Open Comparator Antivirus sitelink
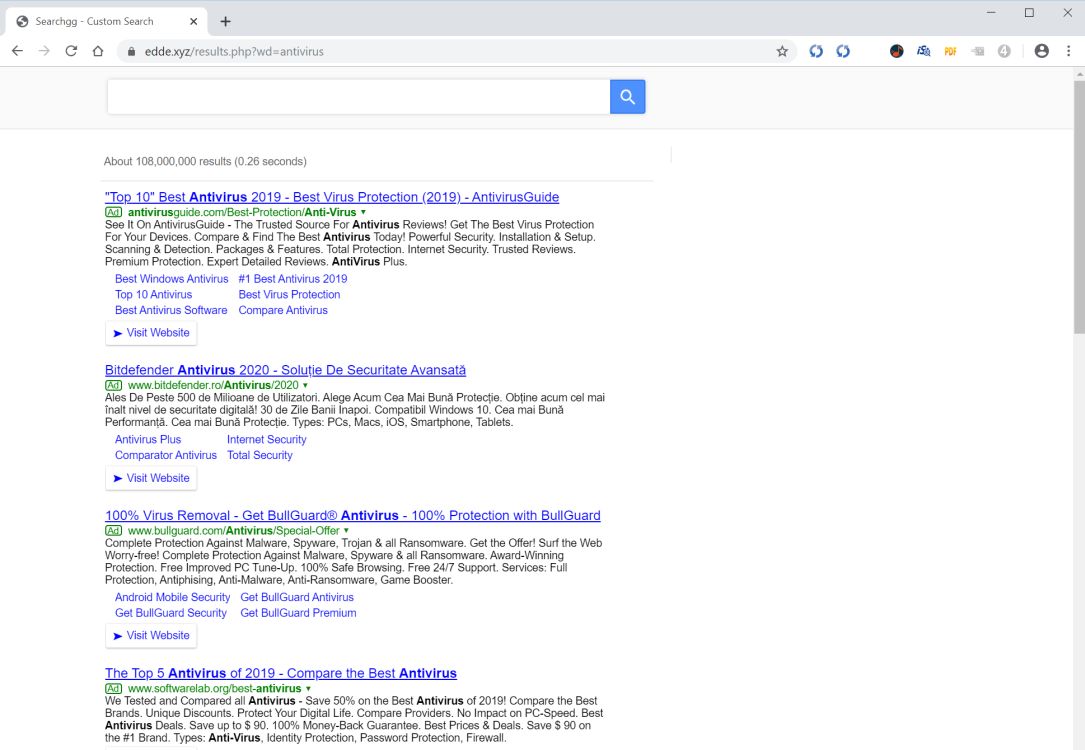1085x750 pixels. (x=166, y=455)
